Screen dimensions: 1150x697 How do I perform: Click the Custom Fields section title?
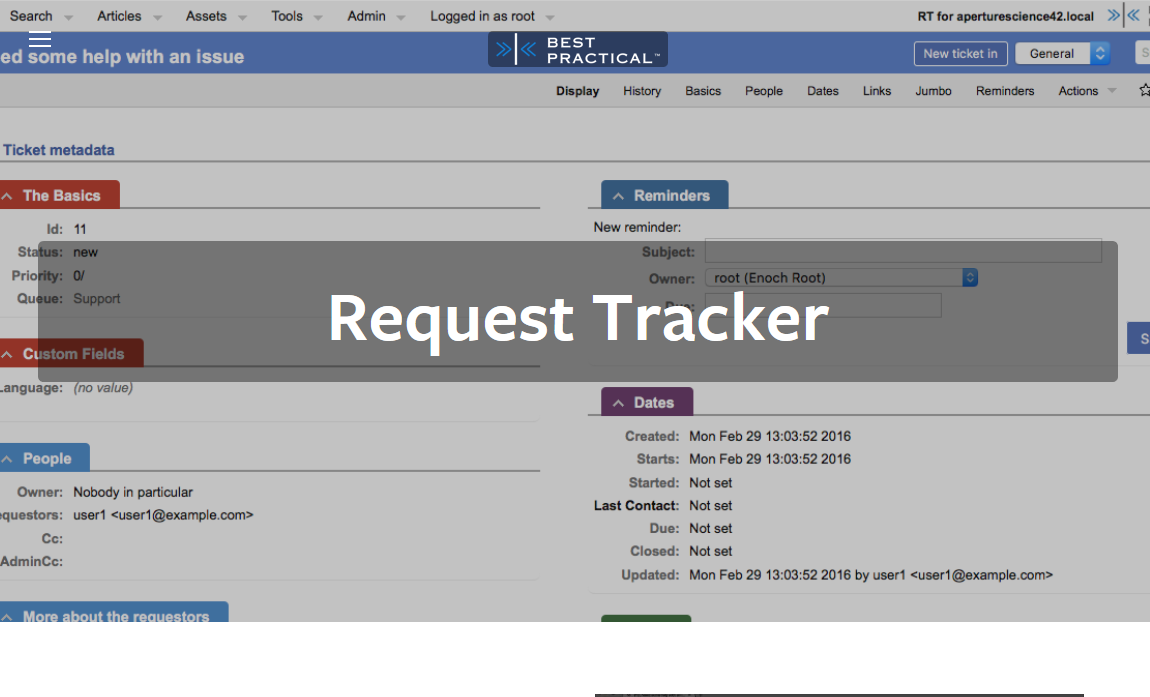point(73,354)
